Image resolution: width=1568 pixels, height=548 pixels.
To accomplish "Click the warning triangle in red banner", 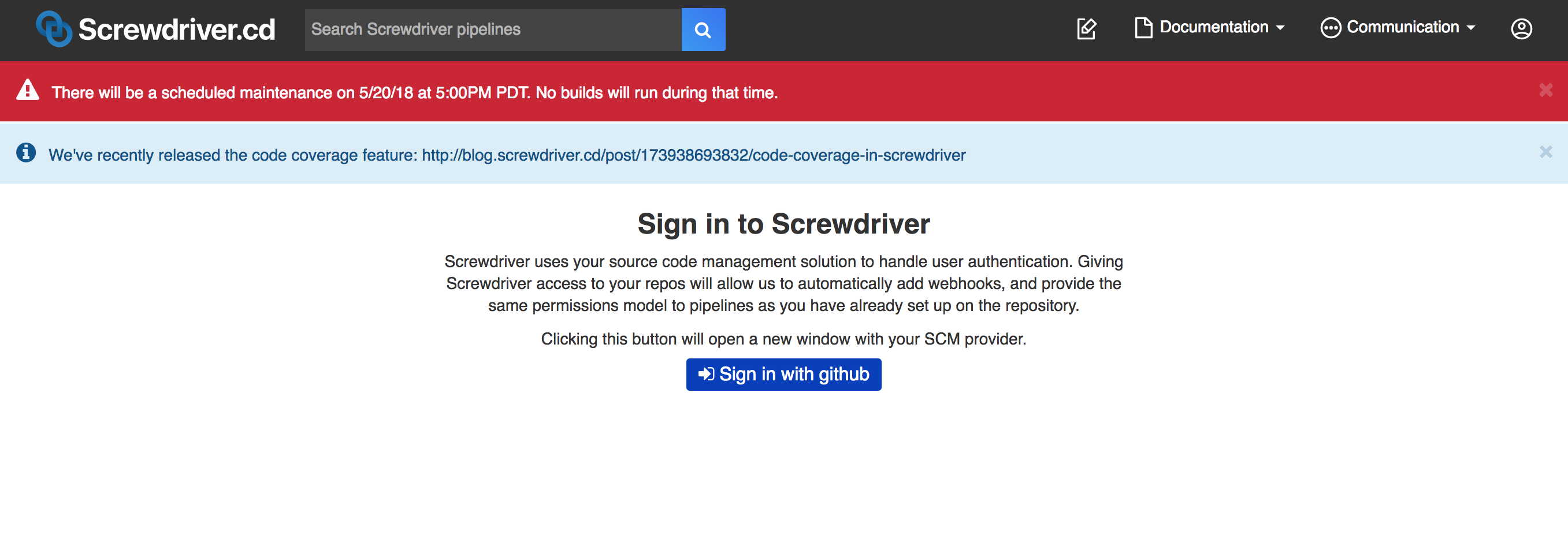I will click(x=27, y=90).
